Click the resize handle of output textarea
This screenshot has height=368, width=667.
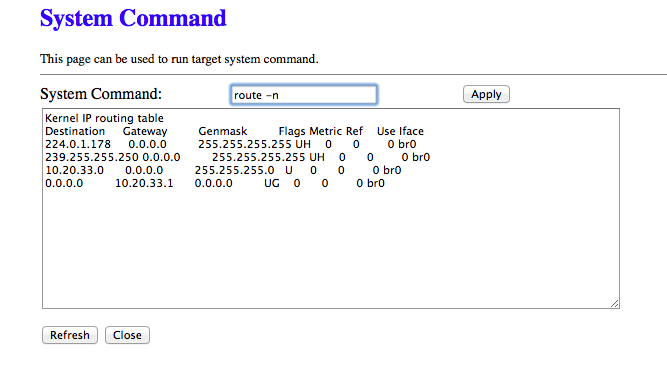[x=615, y=303]
